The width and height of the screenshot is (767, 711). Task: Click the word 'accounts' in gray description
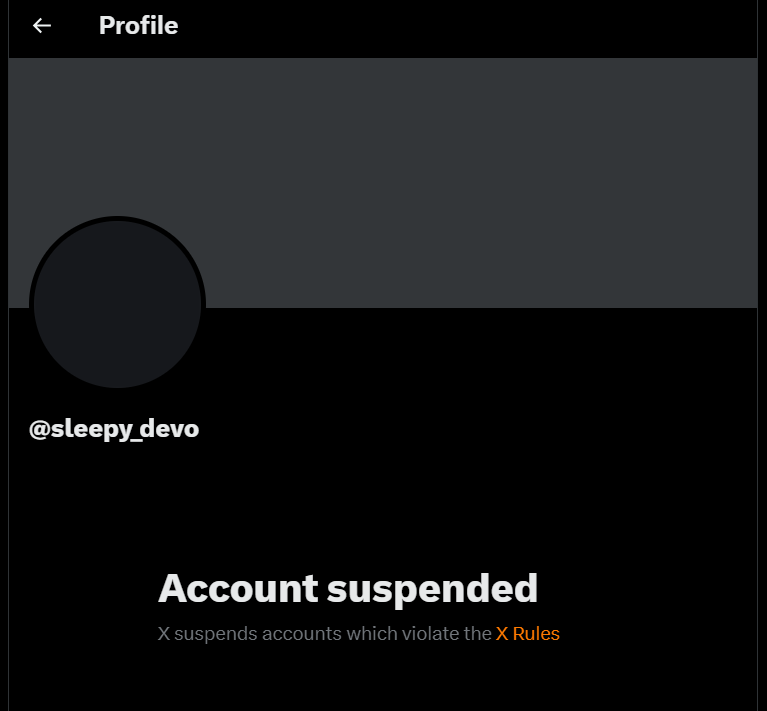click(302, 633)
